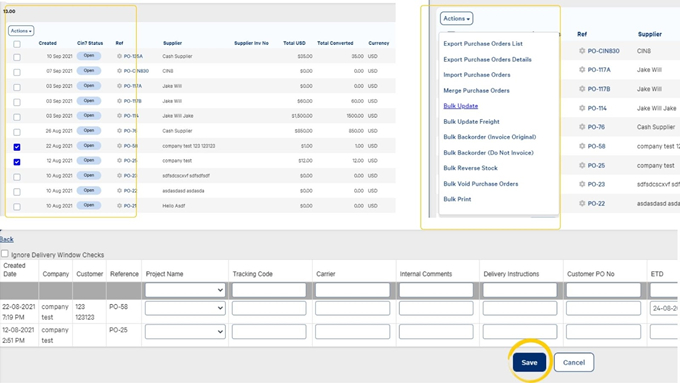Uncheck the 22 Aug 2021 order checkbox
This screenshot has height=383, width=680.
(x=17, y=147)
